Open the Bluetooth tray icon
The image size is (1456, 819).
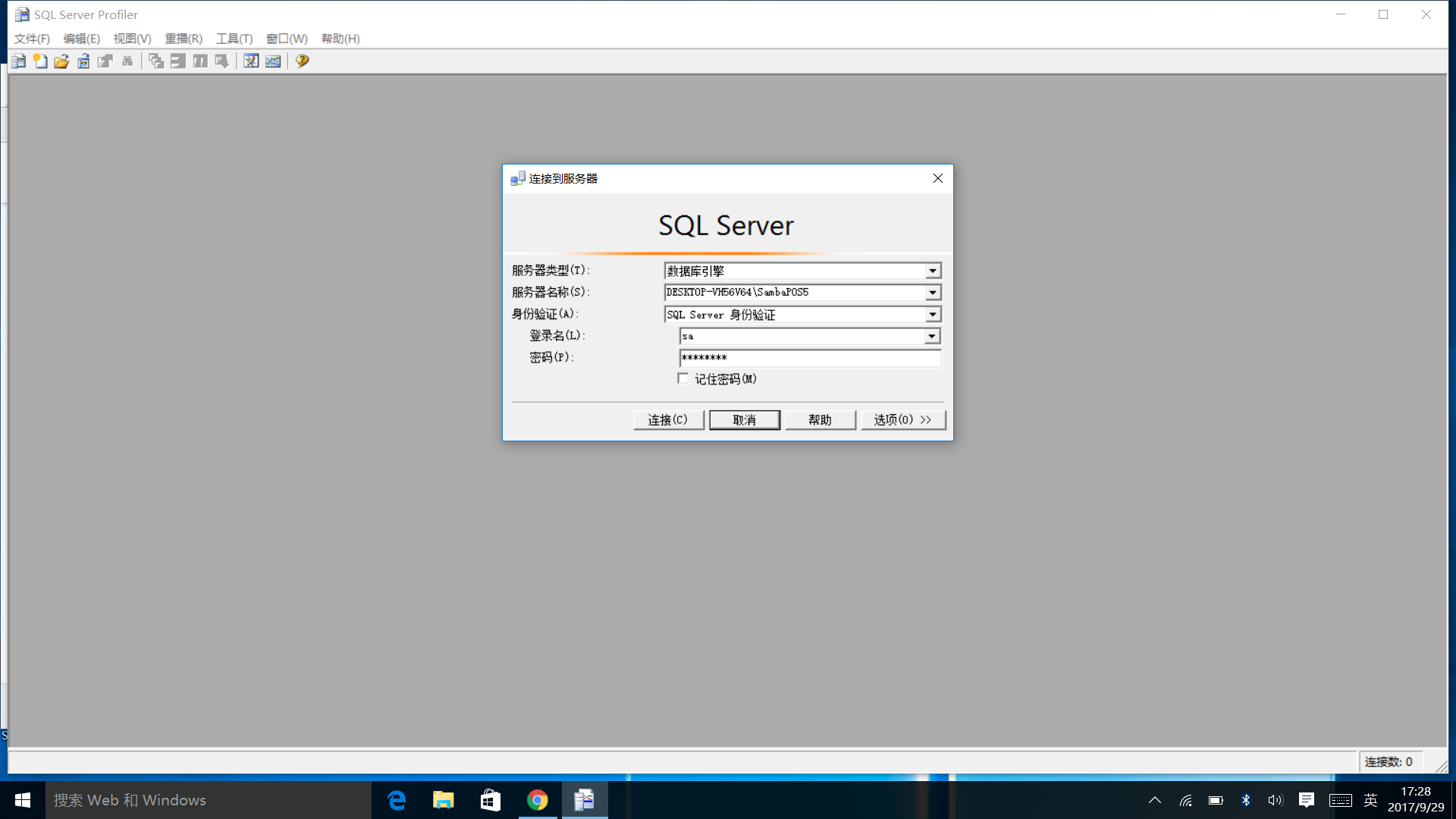click(x=1246, y=800)
